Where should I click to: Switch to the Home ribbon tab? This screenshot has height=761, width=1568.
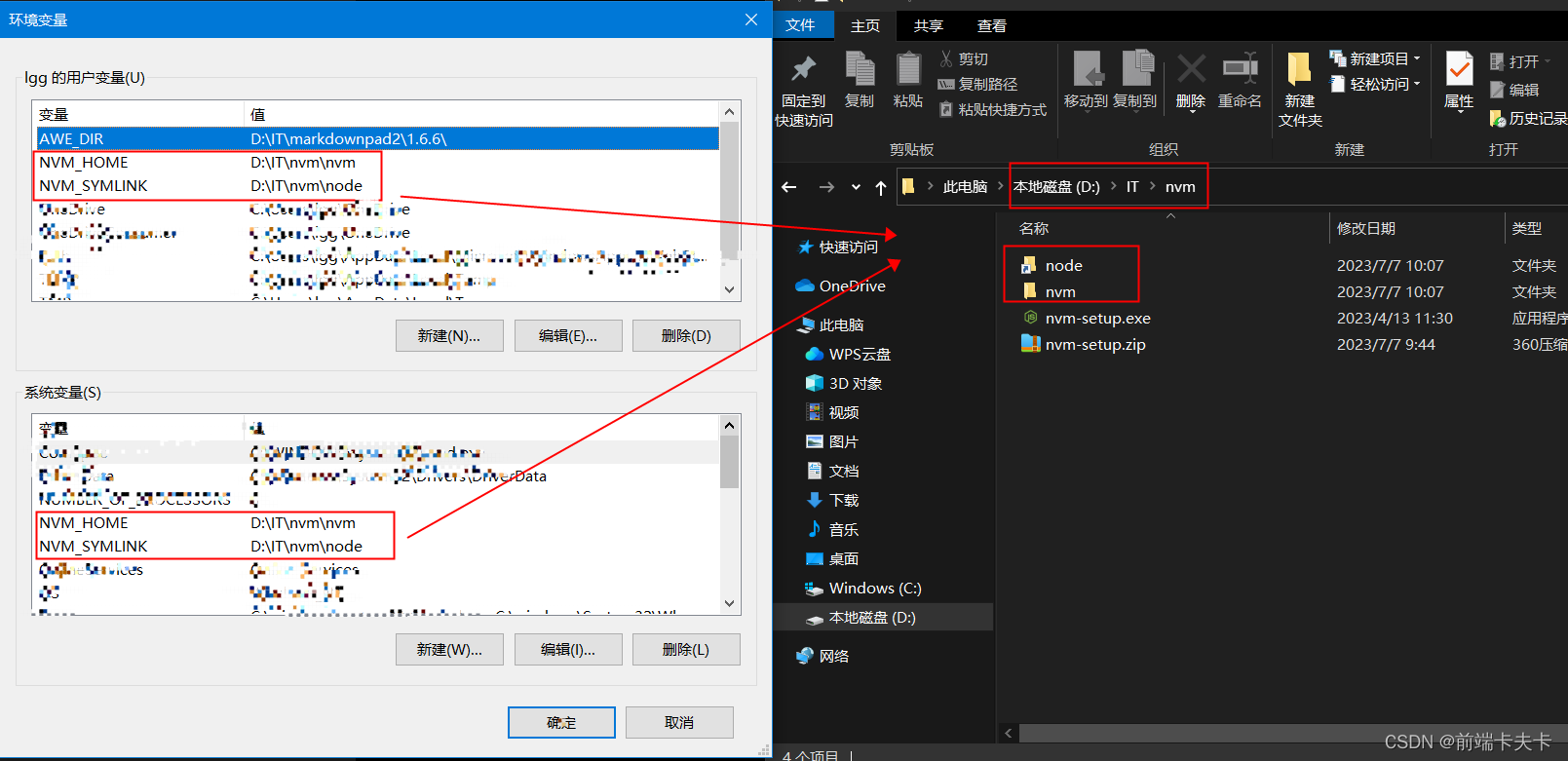pos(864,25)
